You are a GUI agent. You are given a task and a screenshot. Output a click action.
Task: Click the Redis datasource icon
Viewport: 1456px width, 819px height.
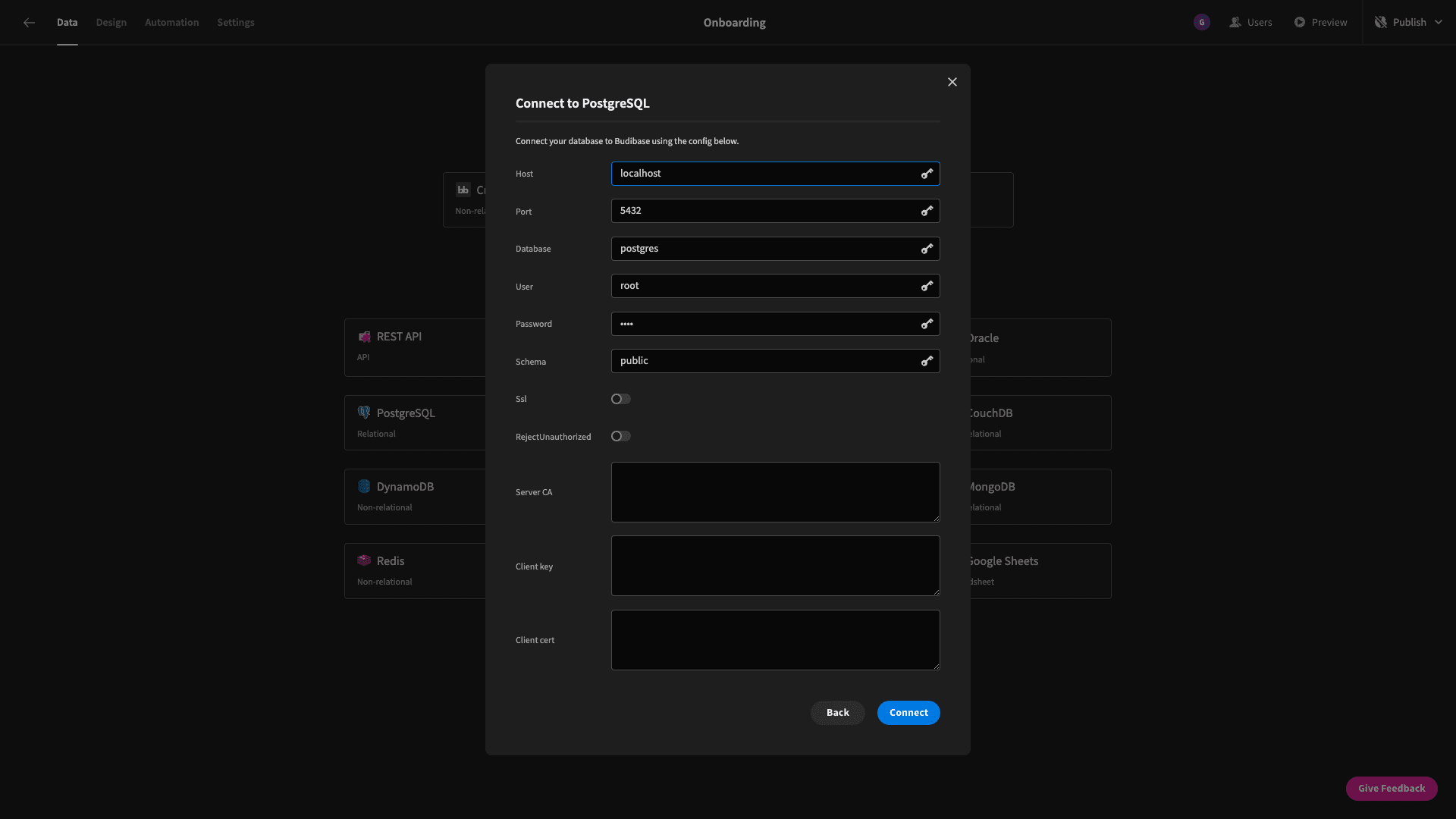click(364, 560)
